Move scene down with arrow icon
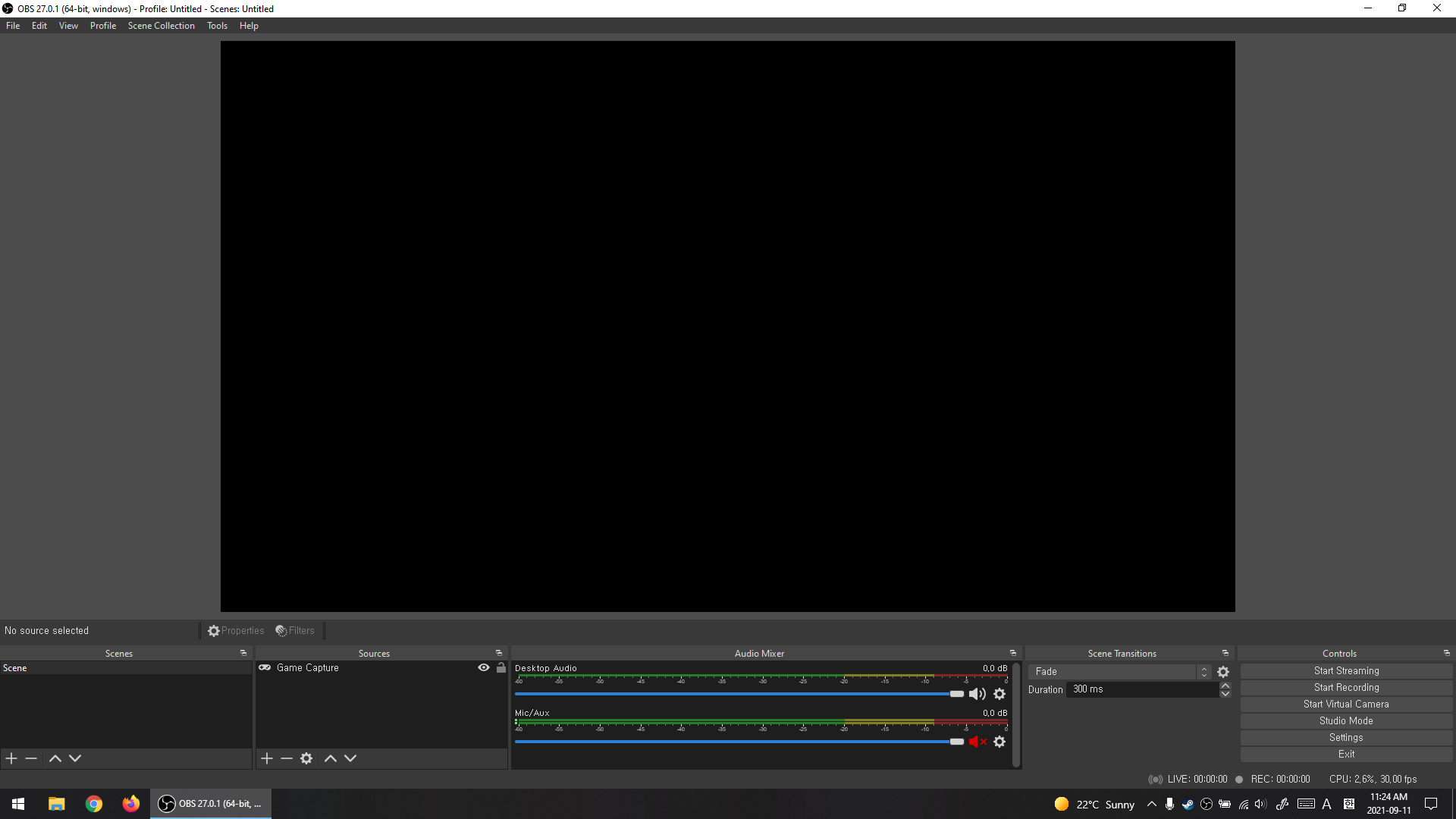This screenshot has width=1456, height=819. coord(75,758)
